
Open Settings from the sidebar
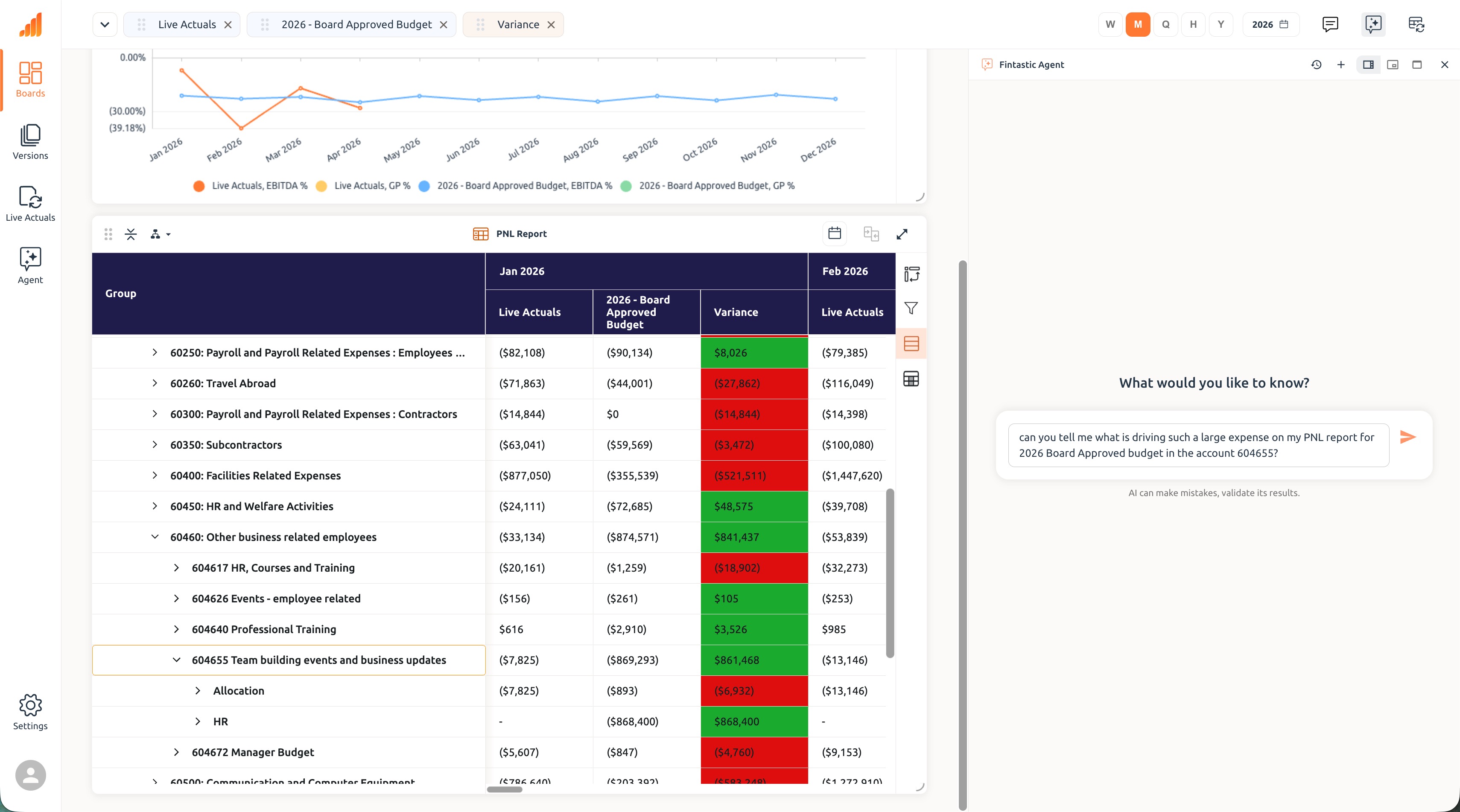[x=30, y=712]
